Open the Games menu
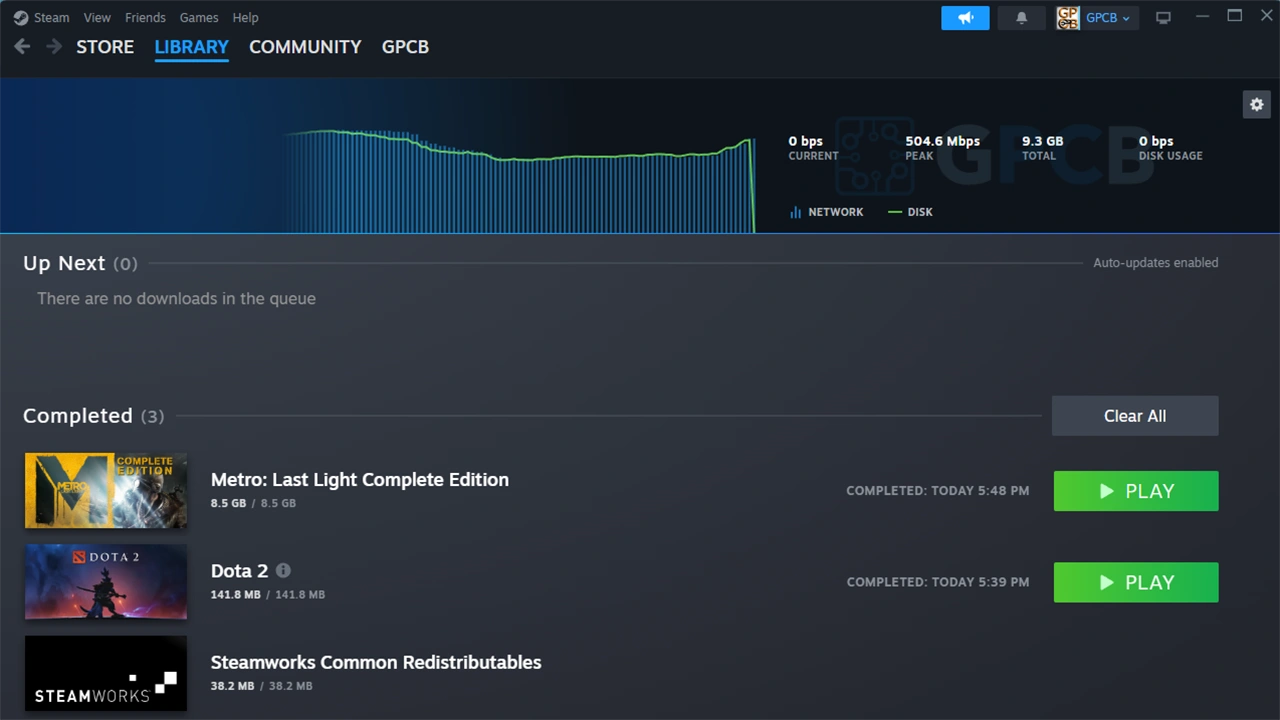This screenshot has width=1280, height=720. click(199, 17)
